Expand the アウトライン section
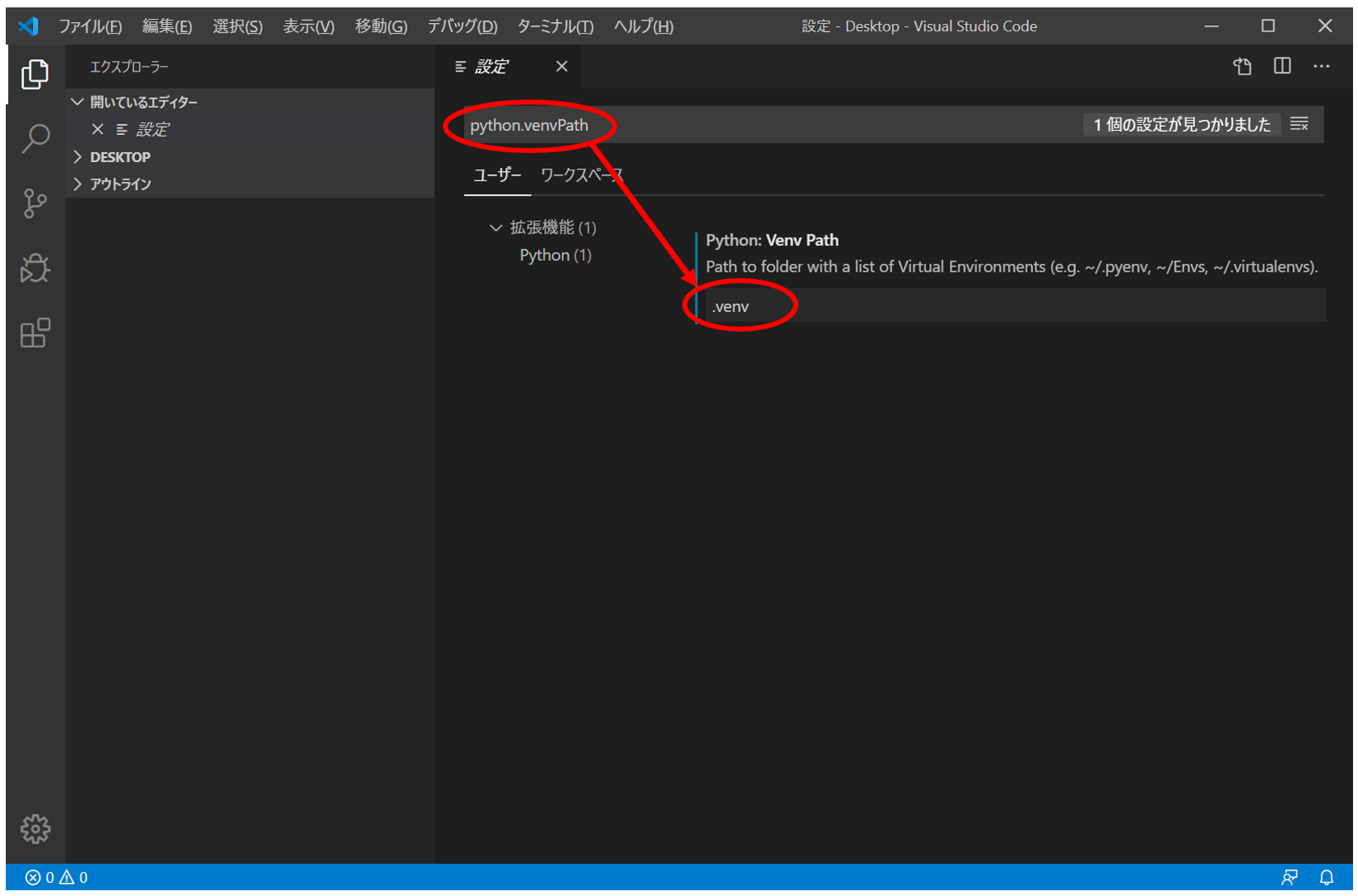Viewport: 1358px width, 896px height. 250,183
